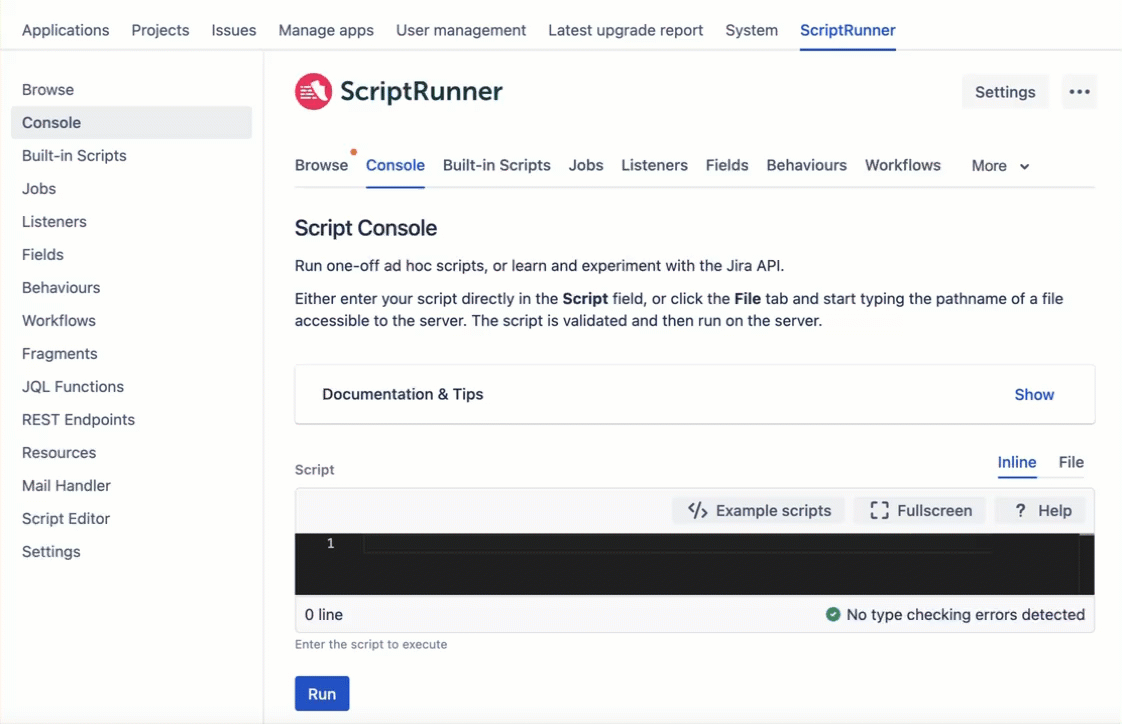Switch to the File script tab
Viewport: 1122px width, 724px height.
(x=1070, y=462)
